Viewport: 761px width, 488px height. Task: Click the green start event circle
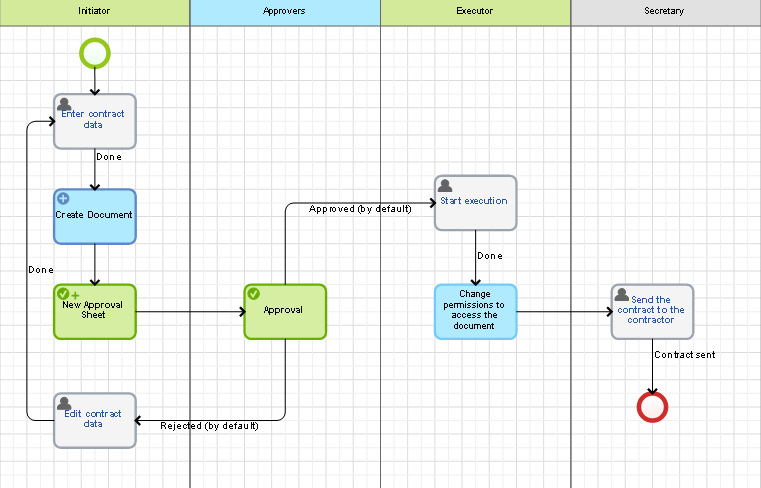click(x=95, y=52)
